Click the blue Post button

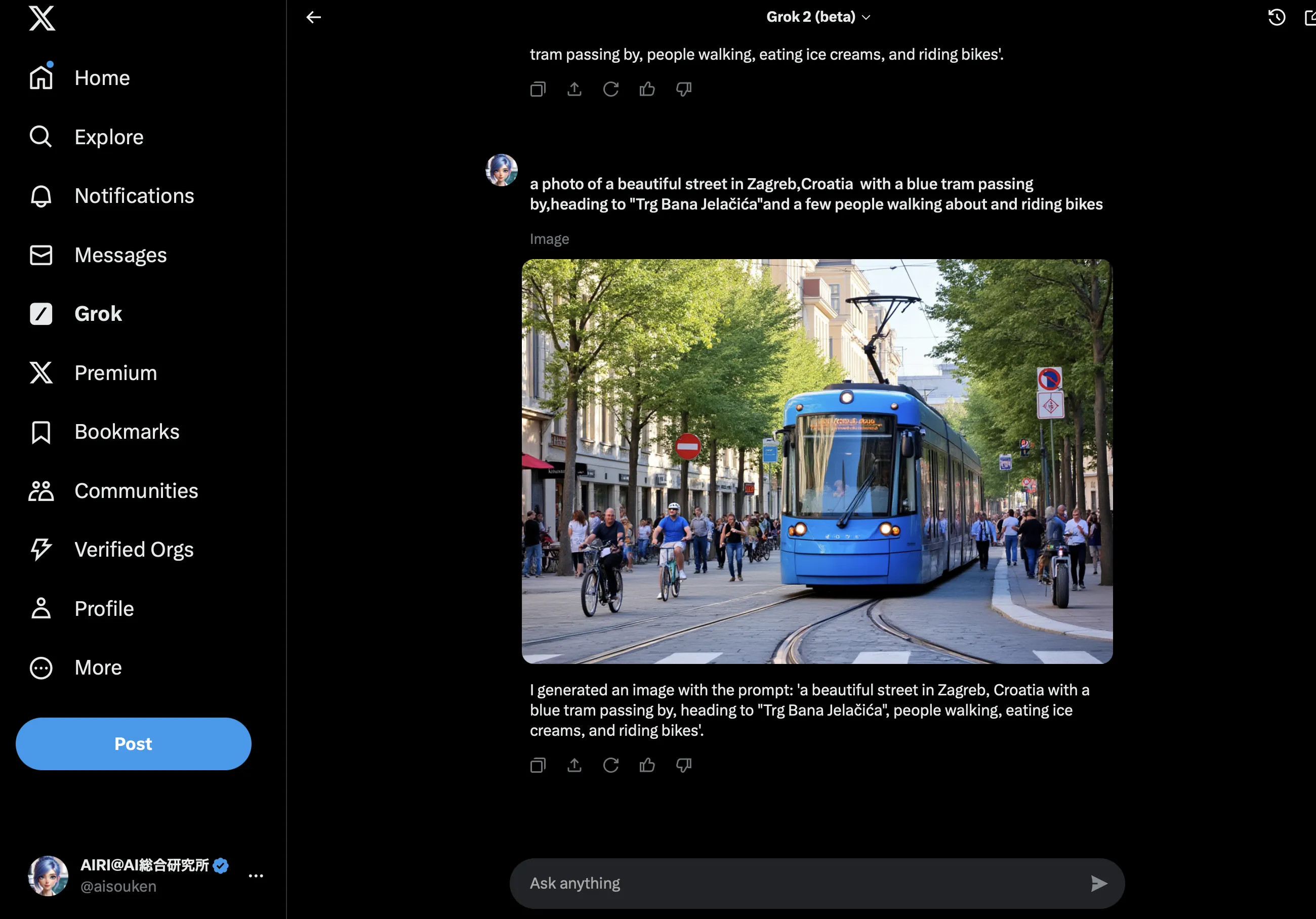pyautogui.click(x=133, y=743)
